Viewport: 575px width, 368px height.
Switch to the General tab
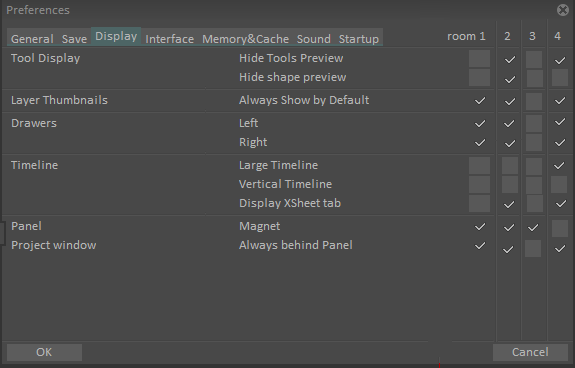32,39
